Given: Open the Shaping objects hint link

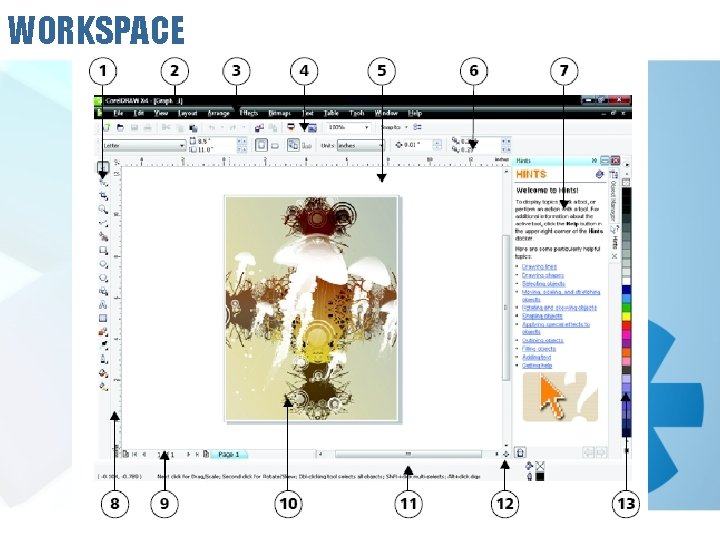Looking at the screenshot, I should pos(542,316).
